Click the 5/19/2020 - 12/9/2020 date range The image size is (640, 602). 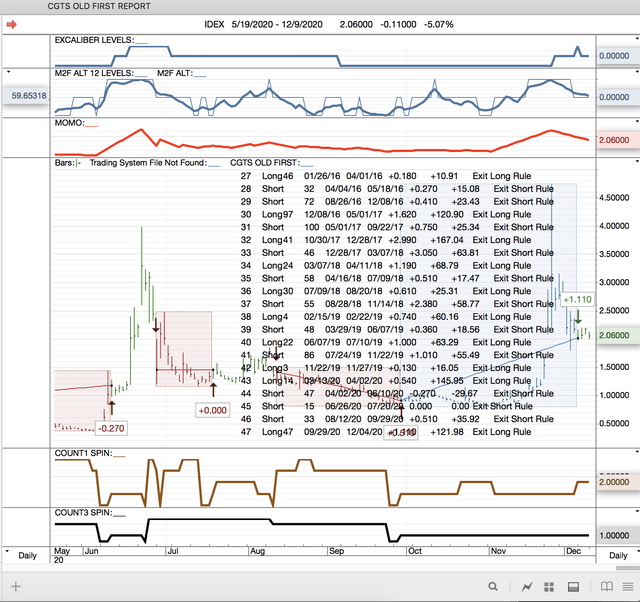(277, 24)
